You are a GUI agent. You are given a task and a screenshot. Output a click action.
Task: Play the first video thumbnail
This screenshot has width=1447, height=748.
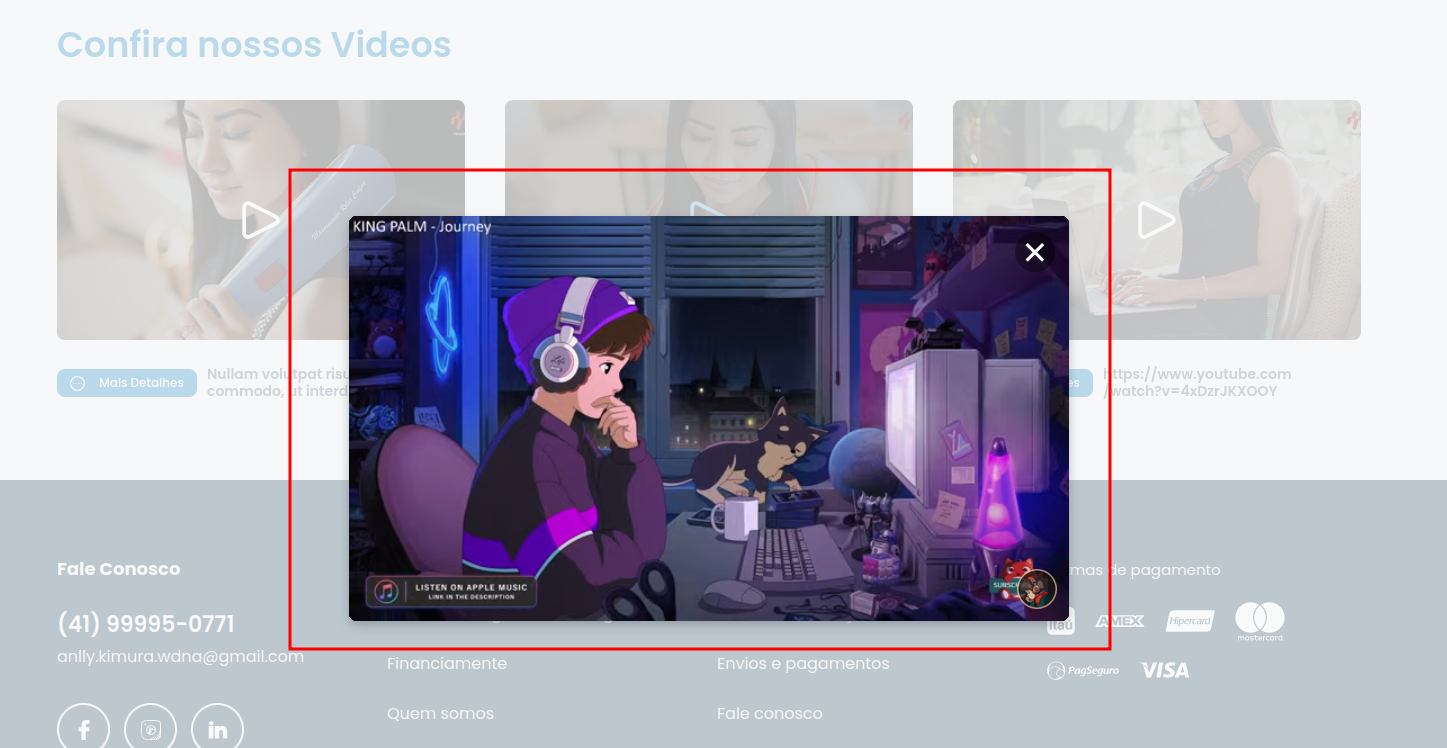(260, 220)
